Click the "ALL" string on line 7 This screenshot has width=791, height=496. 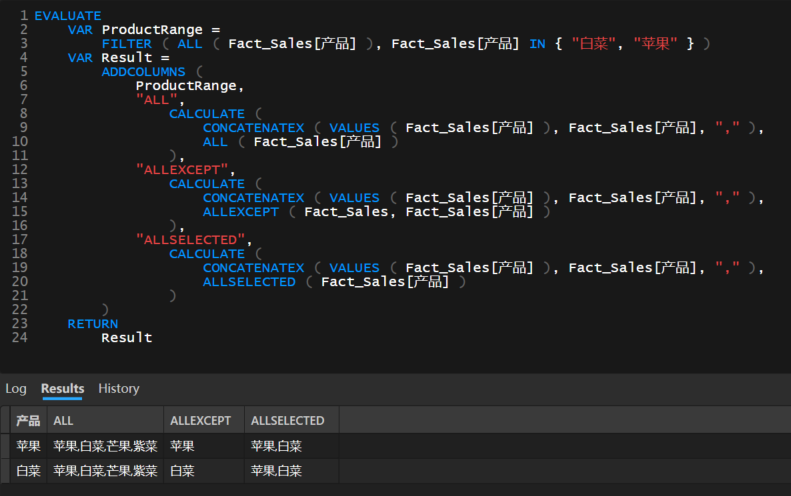(156, 100)
